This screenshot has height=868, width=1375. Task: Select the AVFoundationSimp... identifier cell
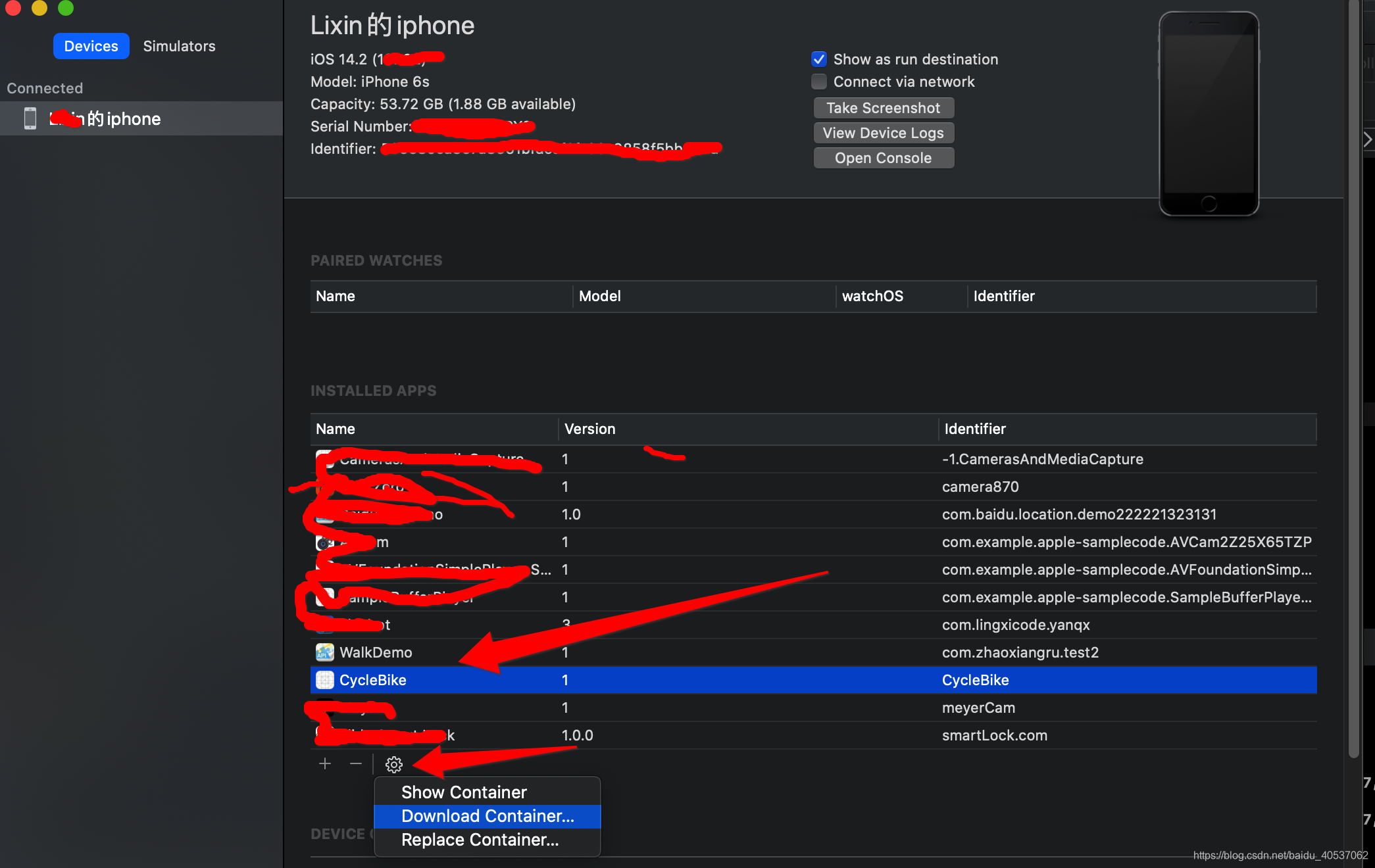1127,569
